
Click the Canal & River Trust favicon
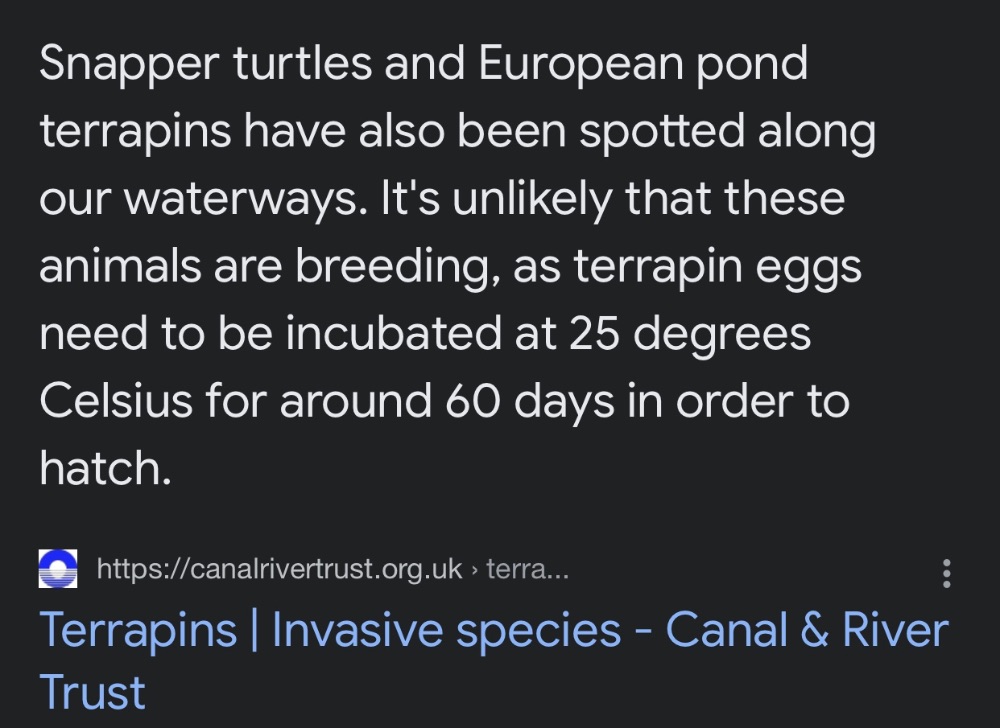[x=58, y=569]
